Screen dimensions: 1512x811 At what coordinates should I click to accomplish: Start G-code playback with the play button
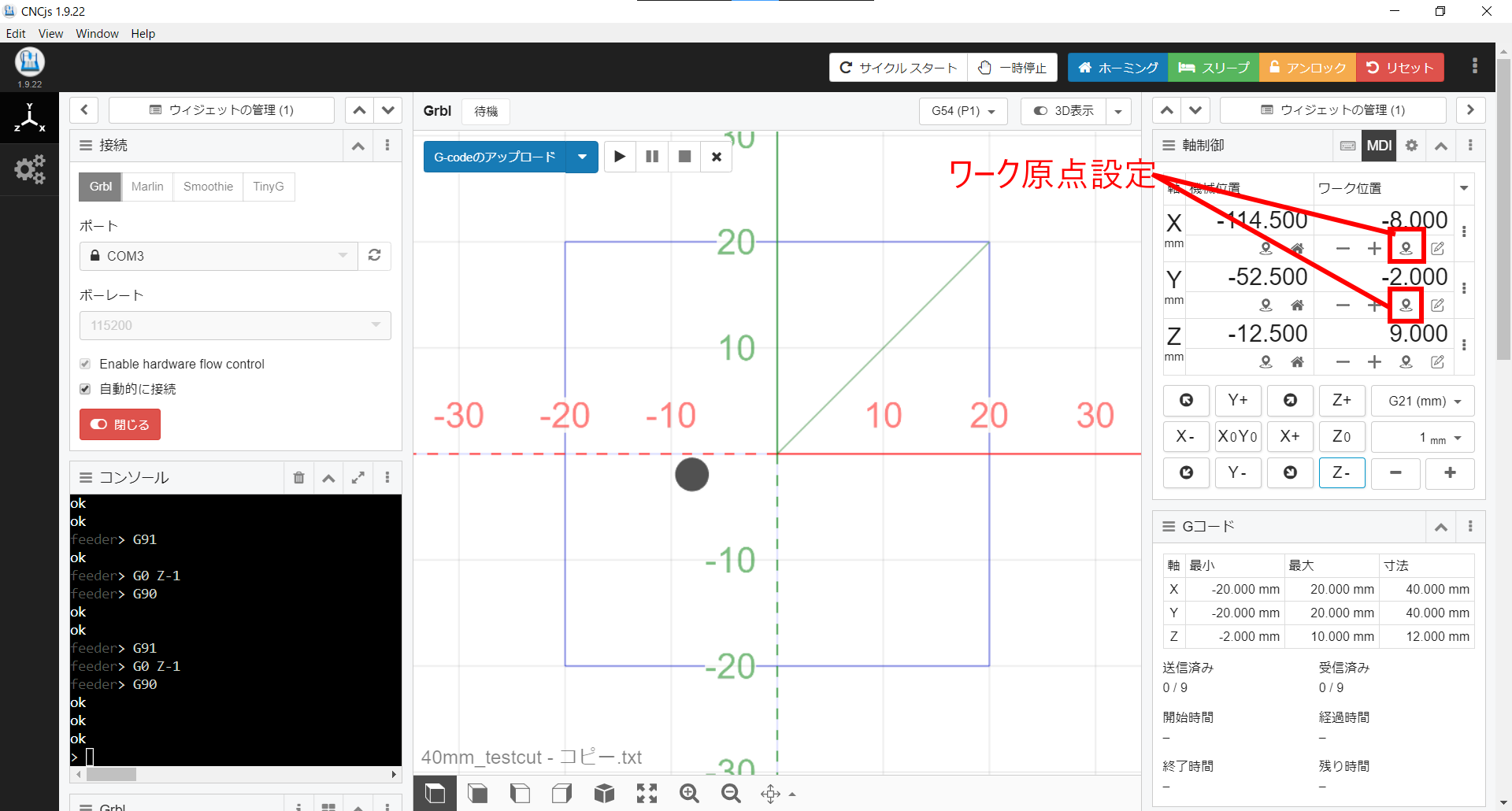point(620,157)
